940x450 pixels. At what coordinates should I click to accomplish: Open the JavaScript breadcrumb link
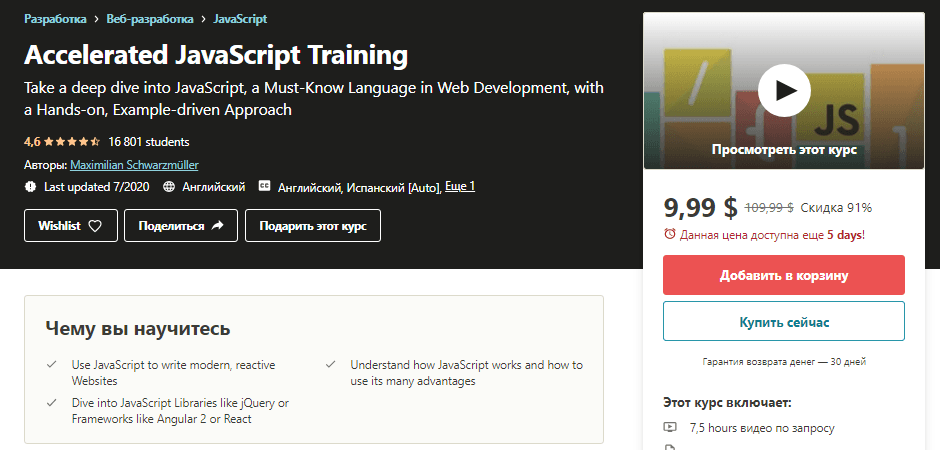pos(240,19)
